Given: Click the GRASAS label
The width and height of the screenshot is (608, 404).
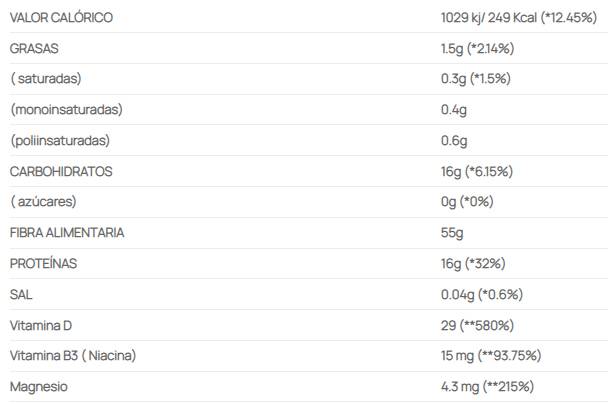Looking at the screenshot, I should click(34, 48).
